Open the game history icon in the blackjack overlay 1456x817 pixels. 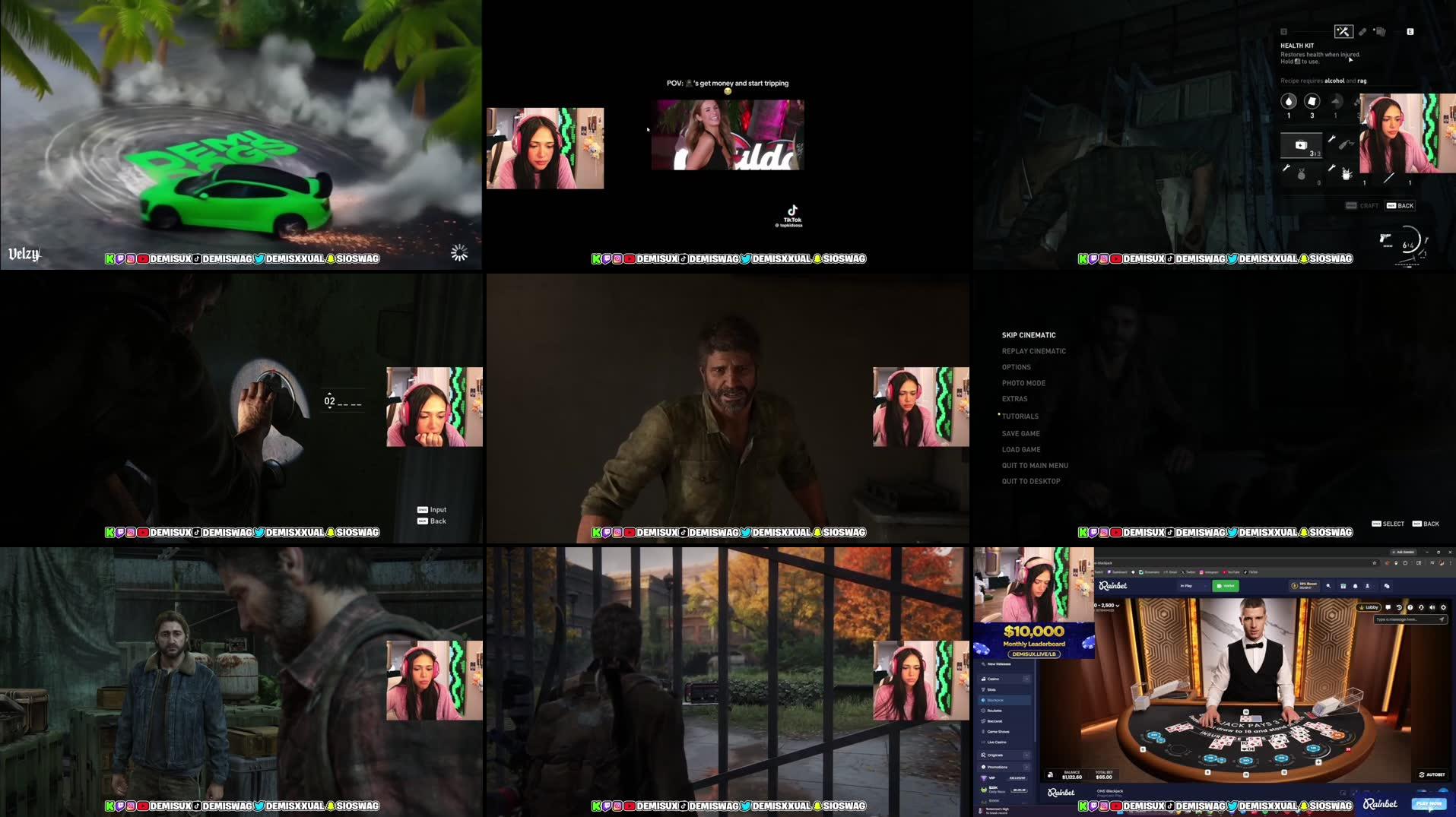1400,607
